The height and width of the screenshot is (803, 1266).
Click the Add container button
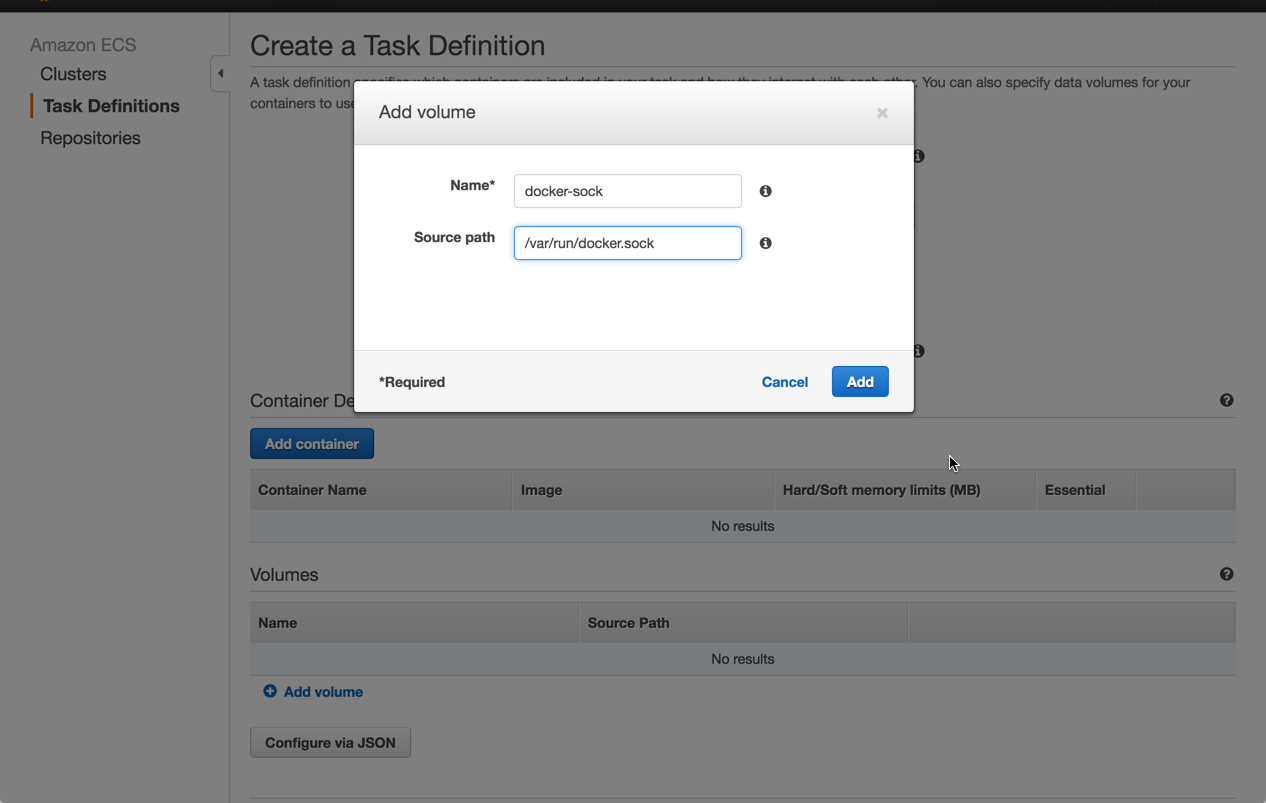(x=312, y=444)
